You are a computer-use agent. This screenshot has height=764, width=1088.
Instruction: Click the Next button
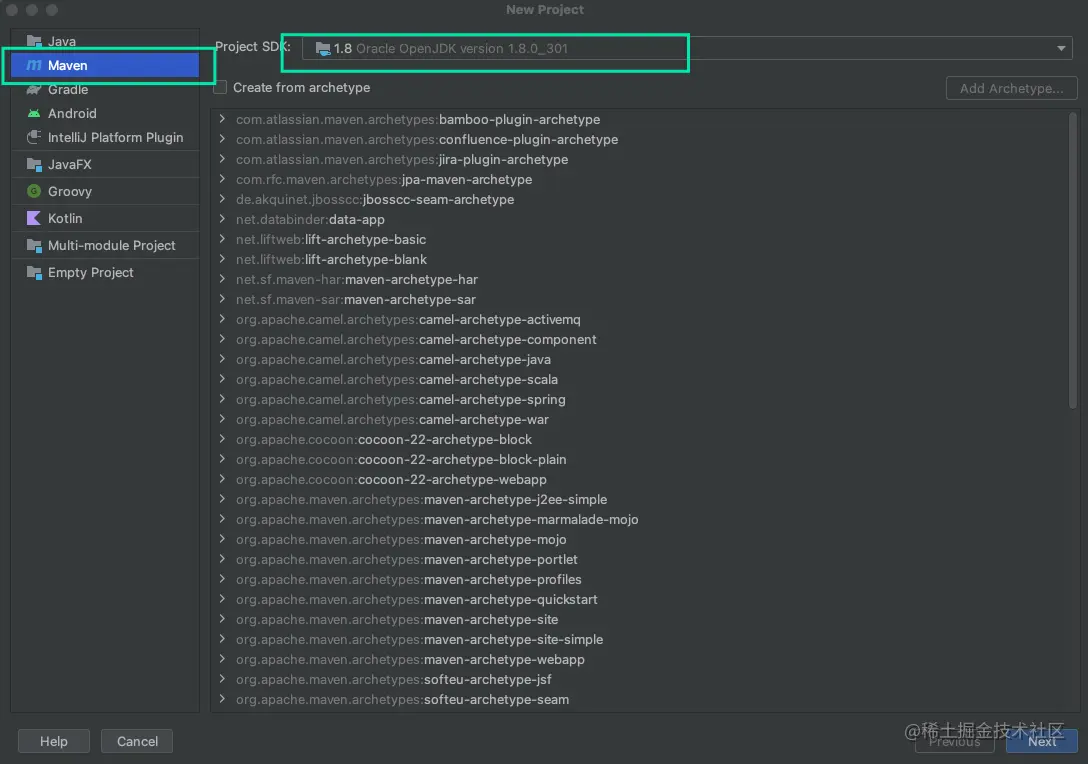click(x=1042, y=741)
